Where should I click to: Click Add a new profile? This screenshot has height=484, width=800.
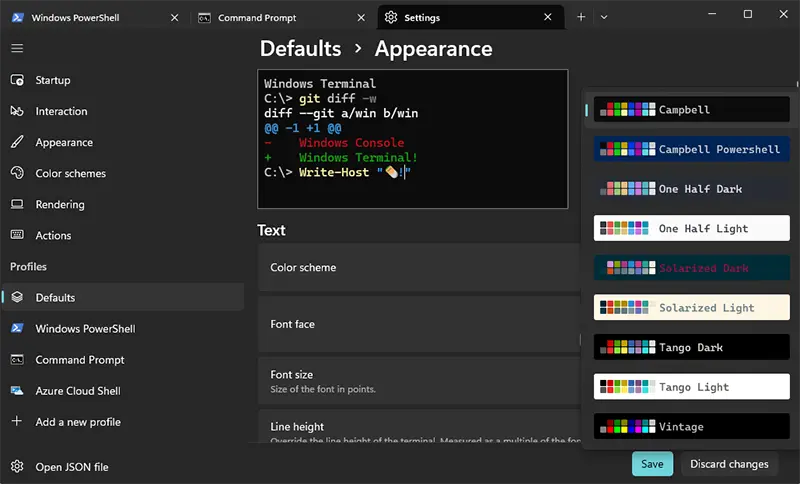coord(122,422)
